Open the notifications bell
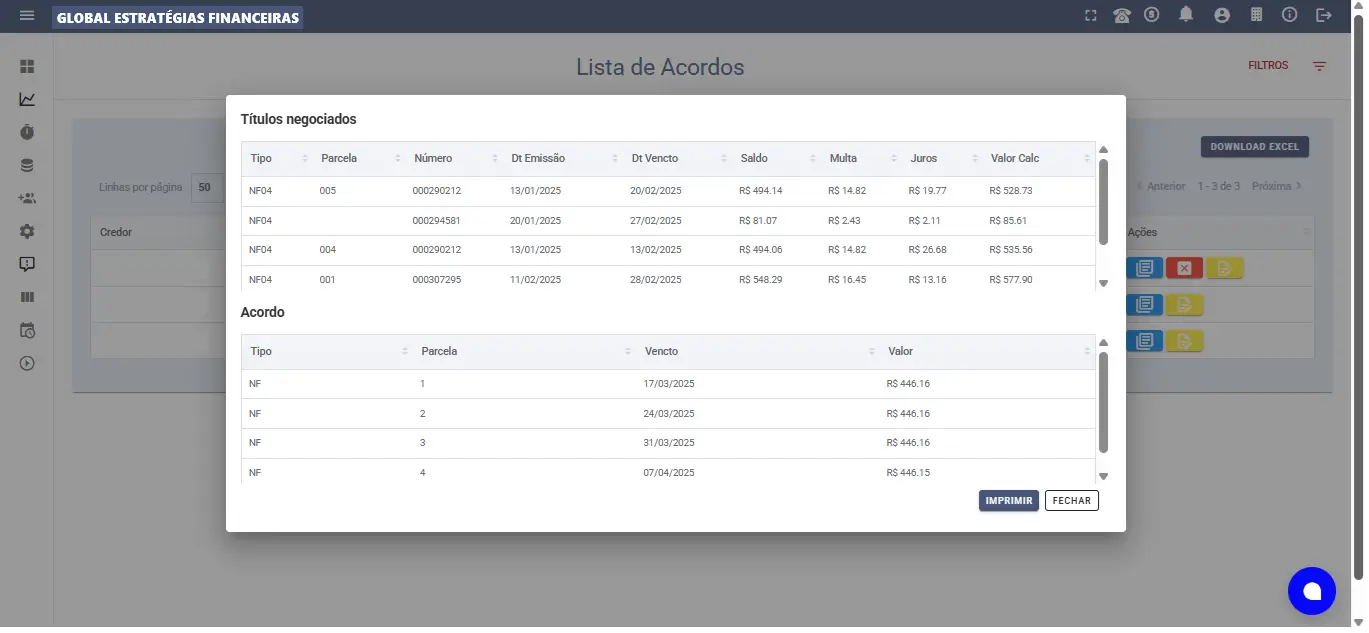The width and height of the screenshot is (1369, 633). tap(1186, 15)
